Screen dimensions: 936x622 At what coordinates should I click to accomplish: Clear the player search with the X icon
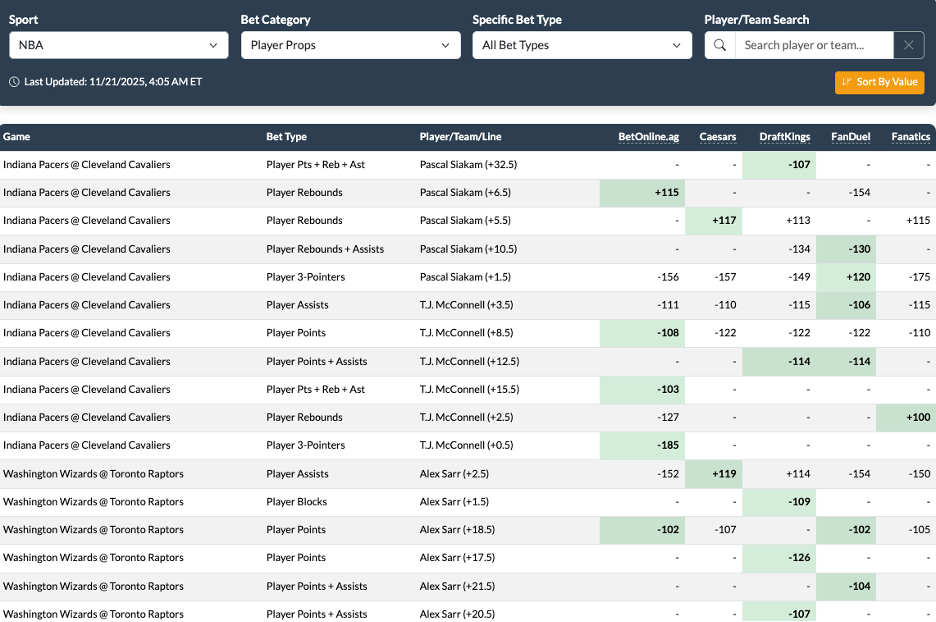[908, 45]
